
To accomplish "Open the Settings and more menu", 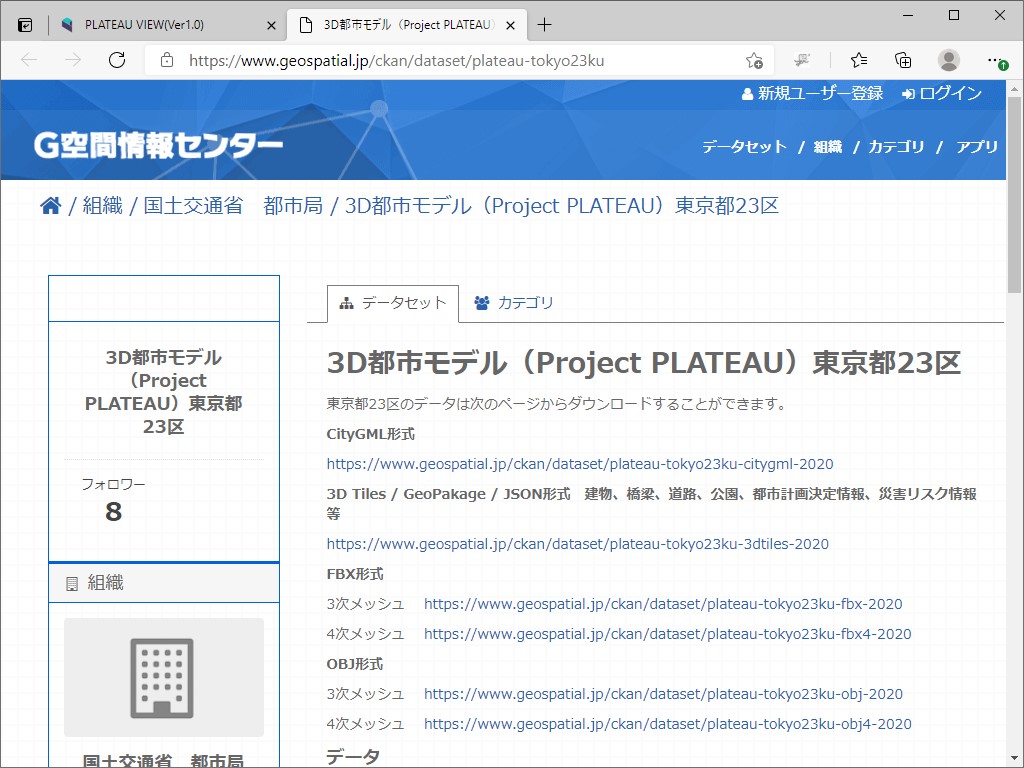I will (994, 60).
